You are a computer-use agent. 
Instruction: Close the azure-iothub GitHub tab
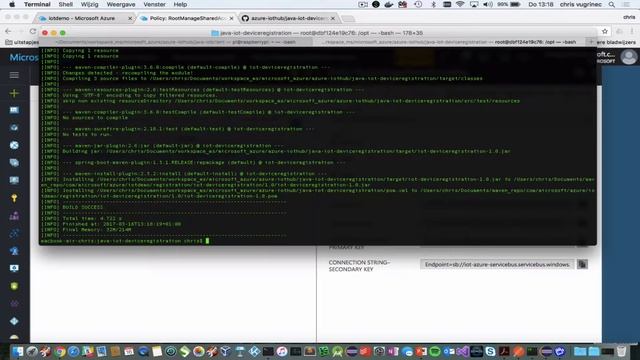[333, 18]
